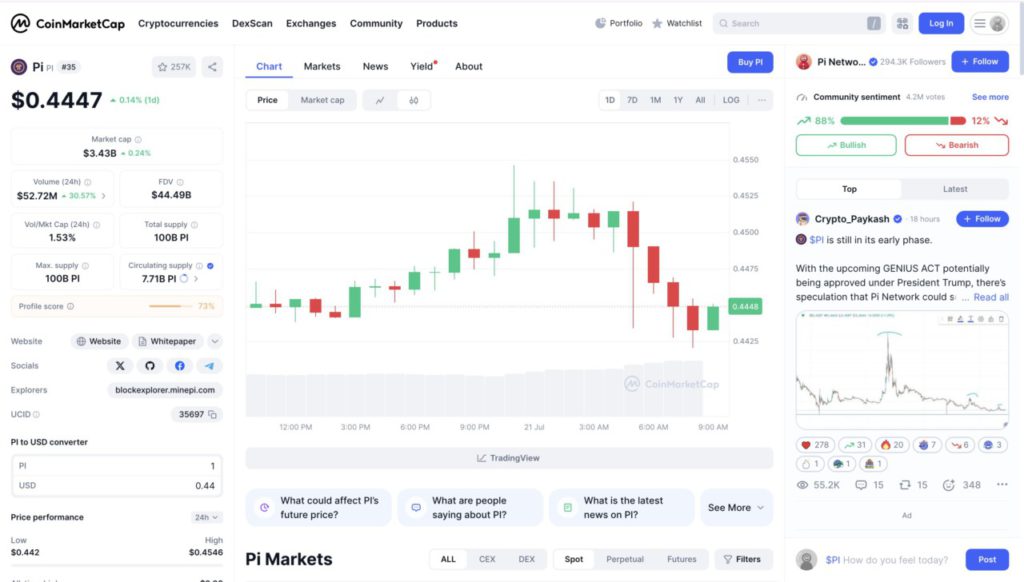
Task: Expand more website links chevron
Action: 215,341
